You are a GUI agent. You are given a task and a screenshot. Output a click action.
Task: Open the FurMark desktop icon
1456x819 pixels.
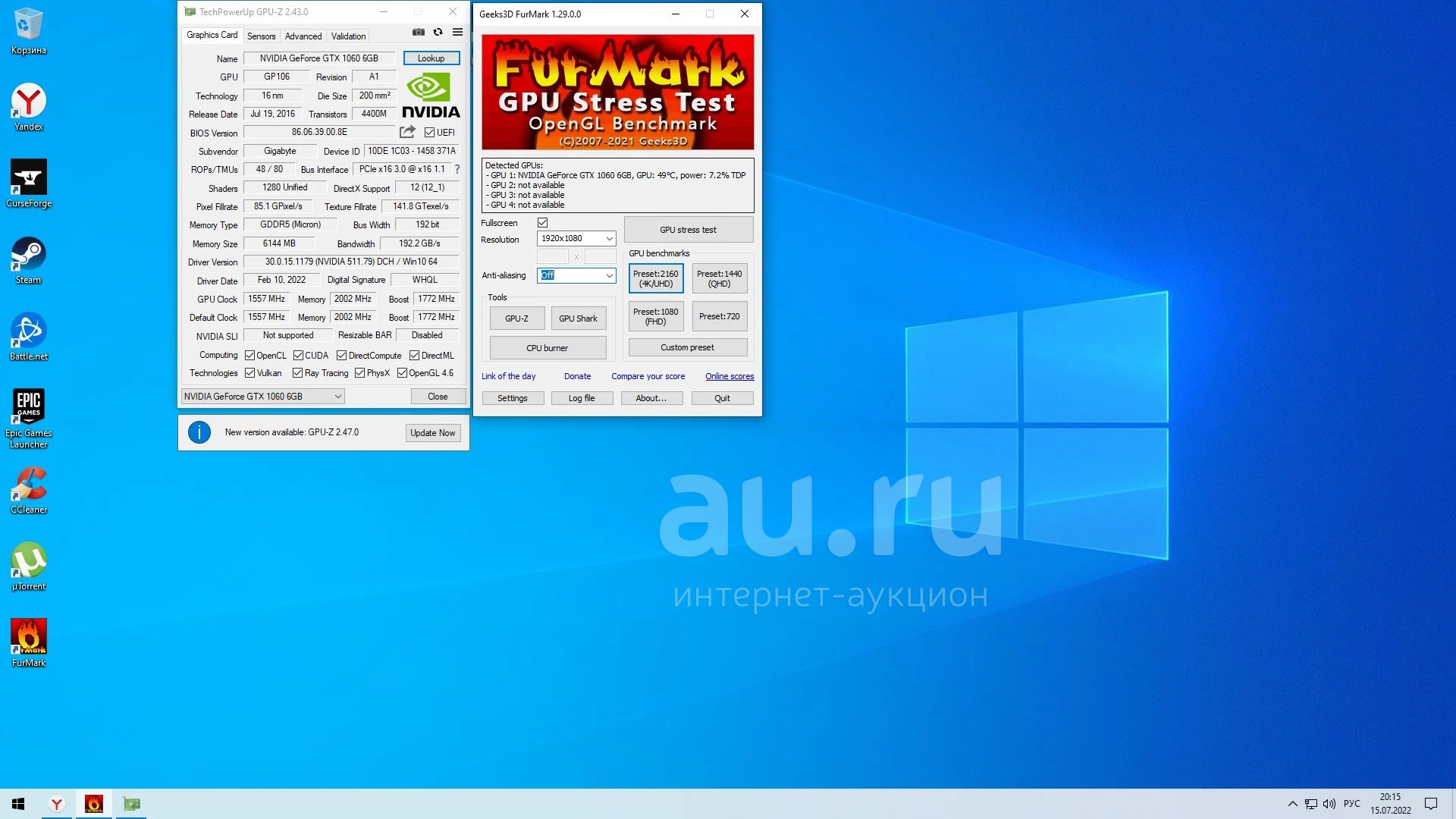click(29, 643)
